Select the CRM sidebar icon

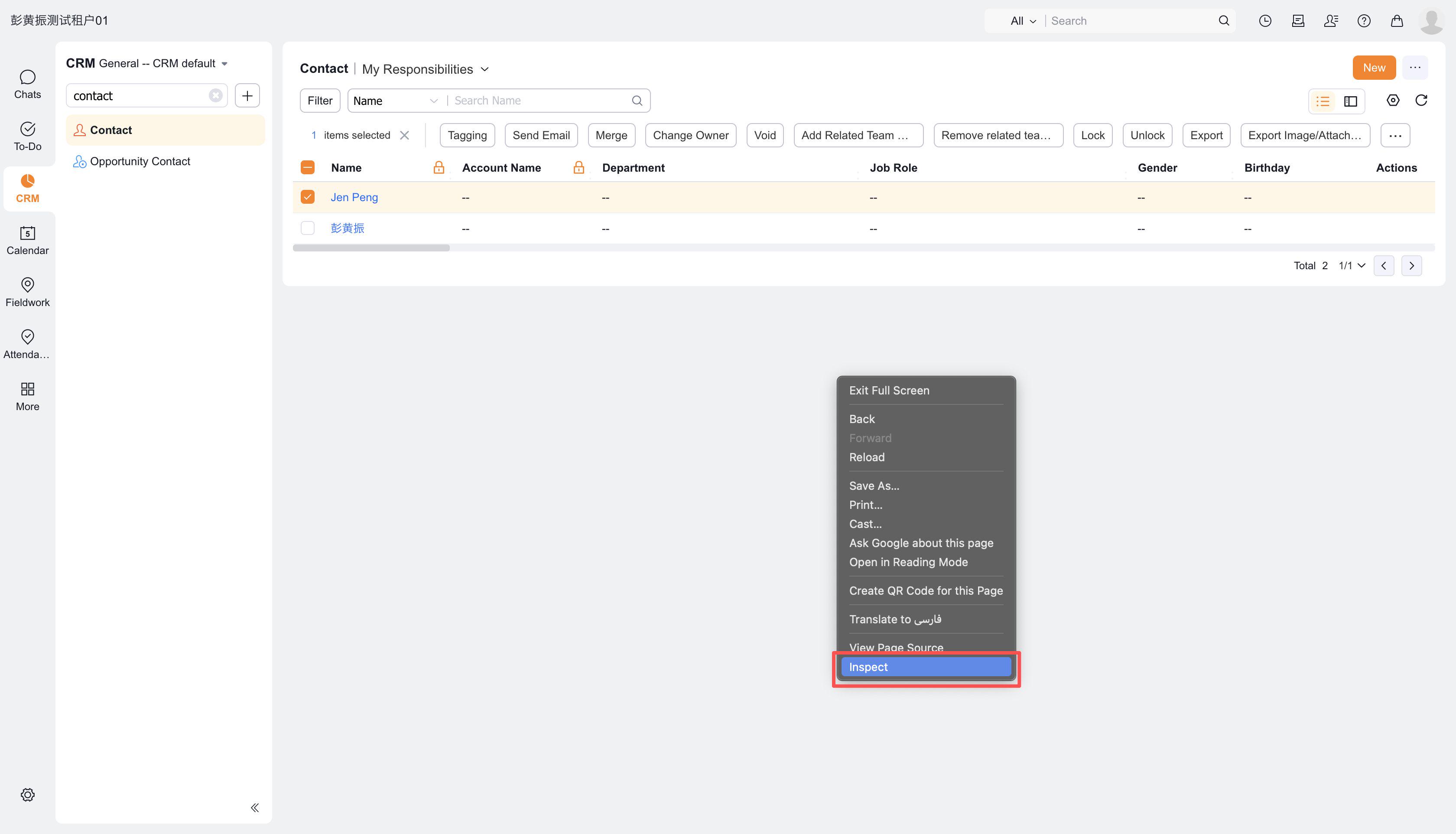click(27, 189)
